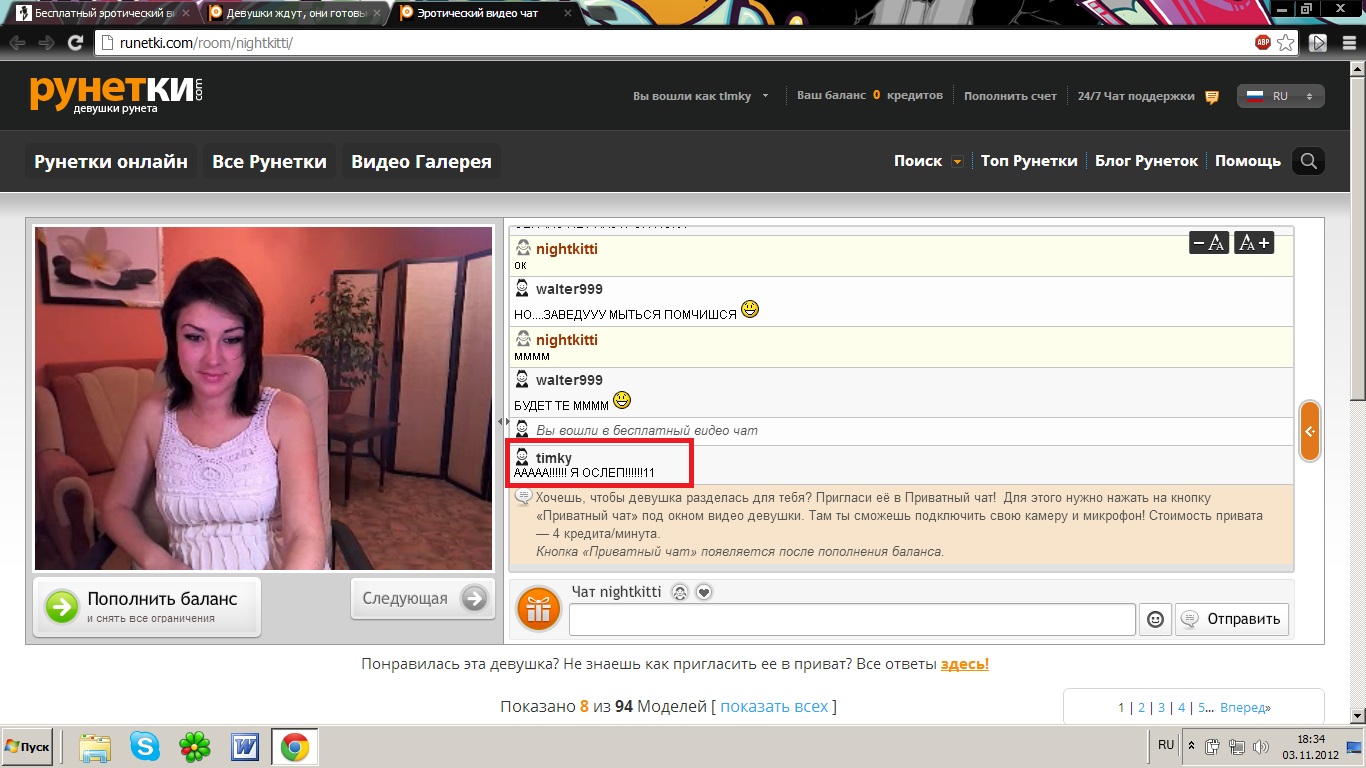
Task: Click the Следующая next model button
Action: pos(422,598)
